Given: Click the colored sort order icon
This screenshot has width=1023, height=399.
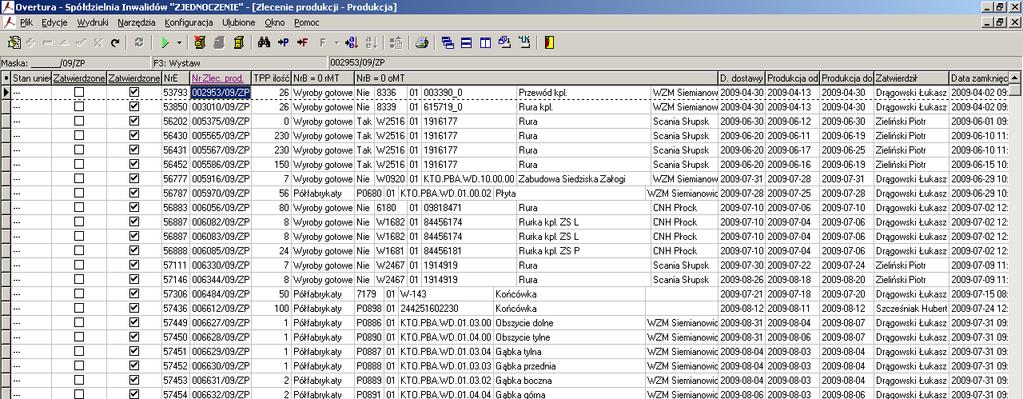Looking at the screenshot, I should pyautogui.click(x=352, y=43).
